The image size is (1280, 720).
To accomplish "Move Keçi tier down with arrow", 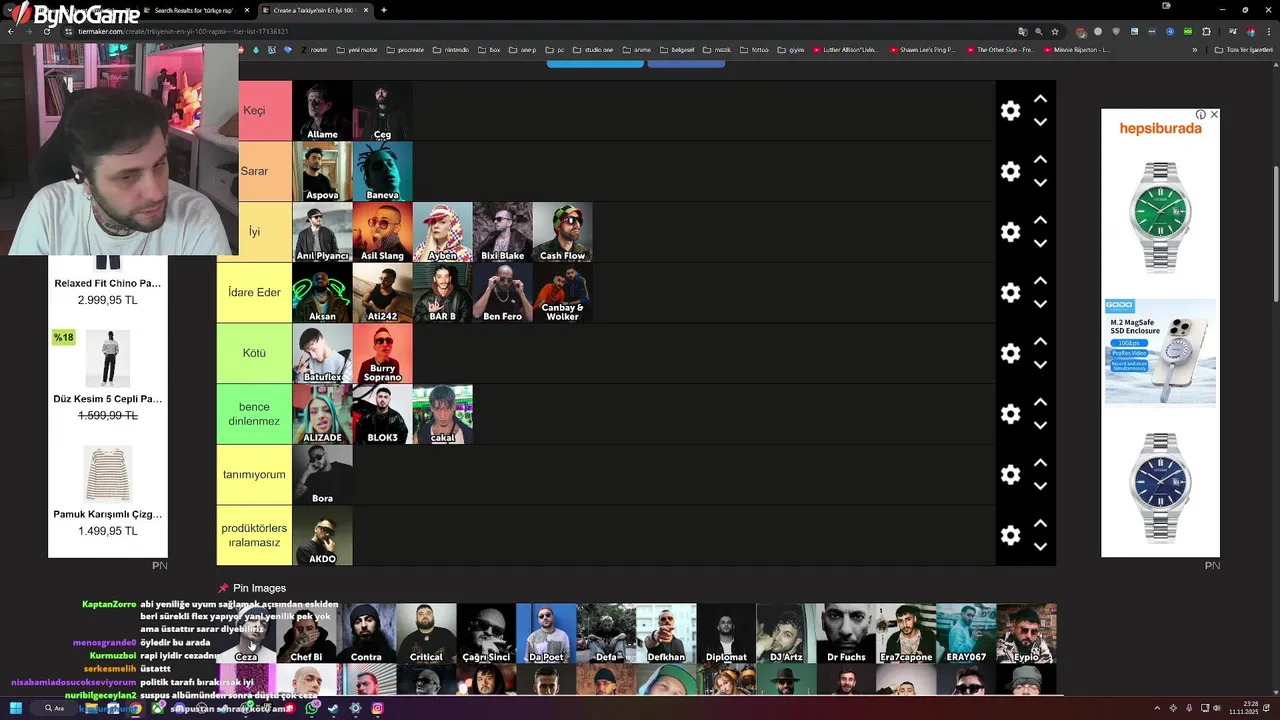I will click(1040, 122).
